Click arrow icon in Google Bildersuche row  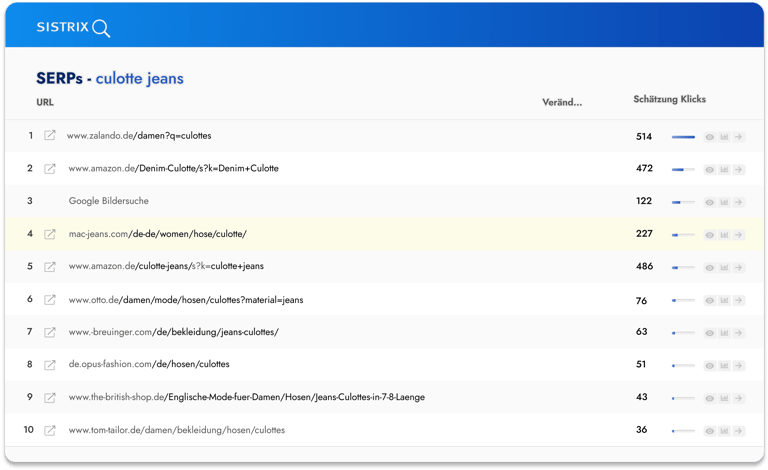[x=739, y=202]
